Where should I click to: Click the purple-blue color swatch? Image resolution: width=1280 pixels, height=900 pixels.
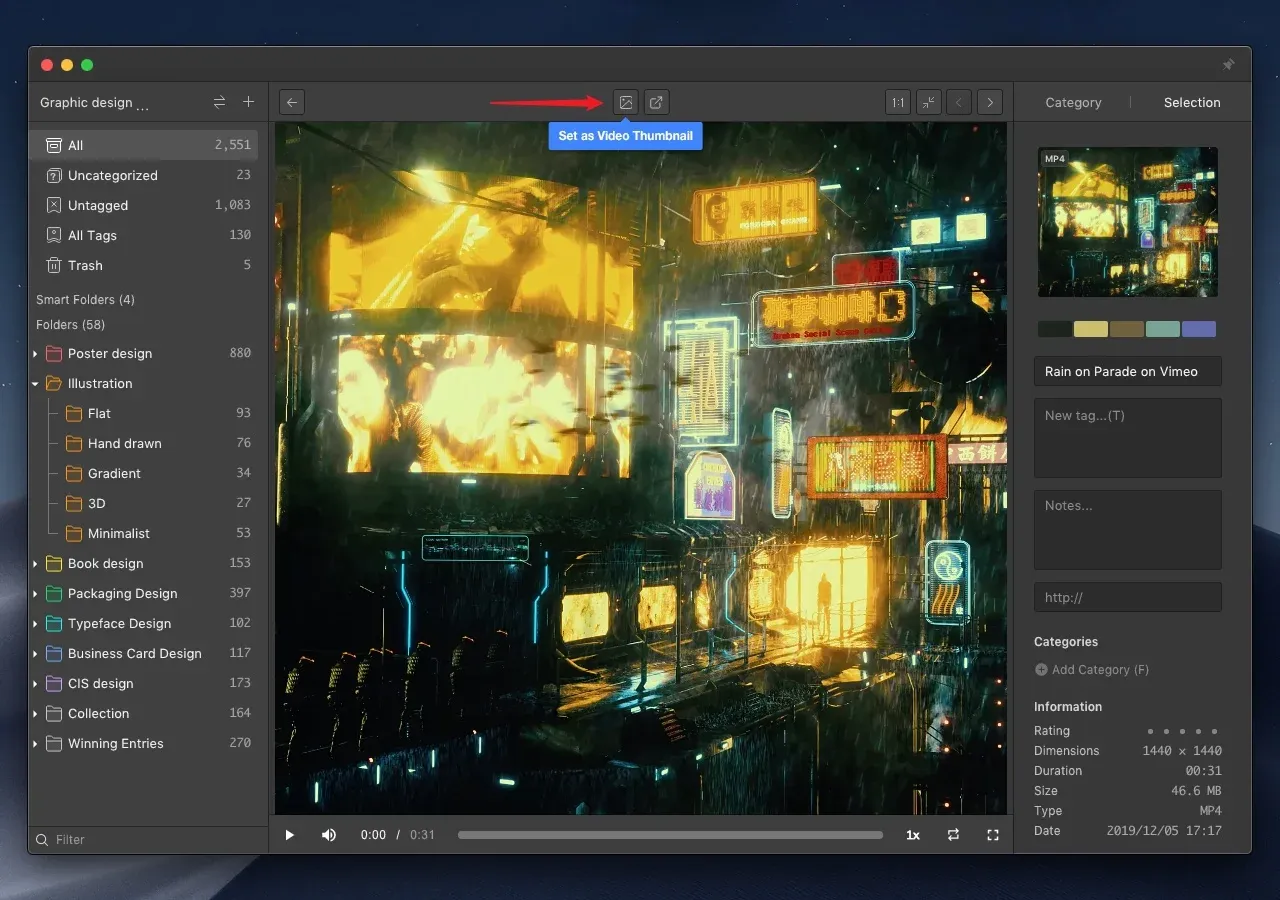point(1199,329)
